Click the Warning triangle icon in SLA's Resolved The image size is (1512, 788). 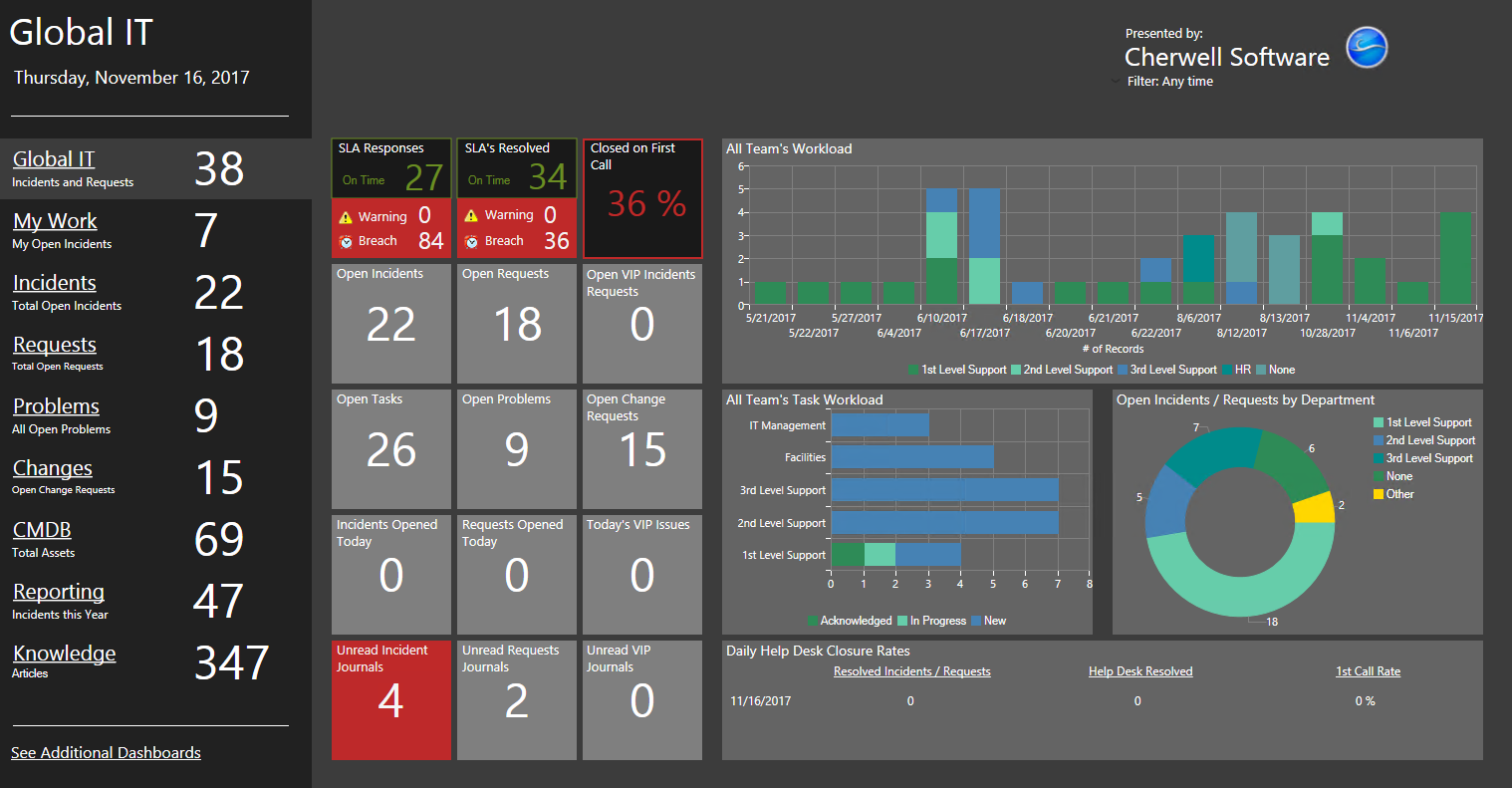coord(471,215)
